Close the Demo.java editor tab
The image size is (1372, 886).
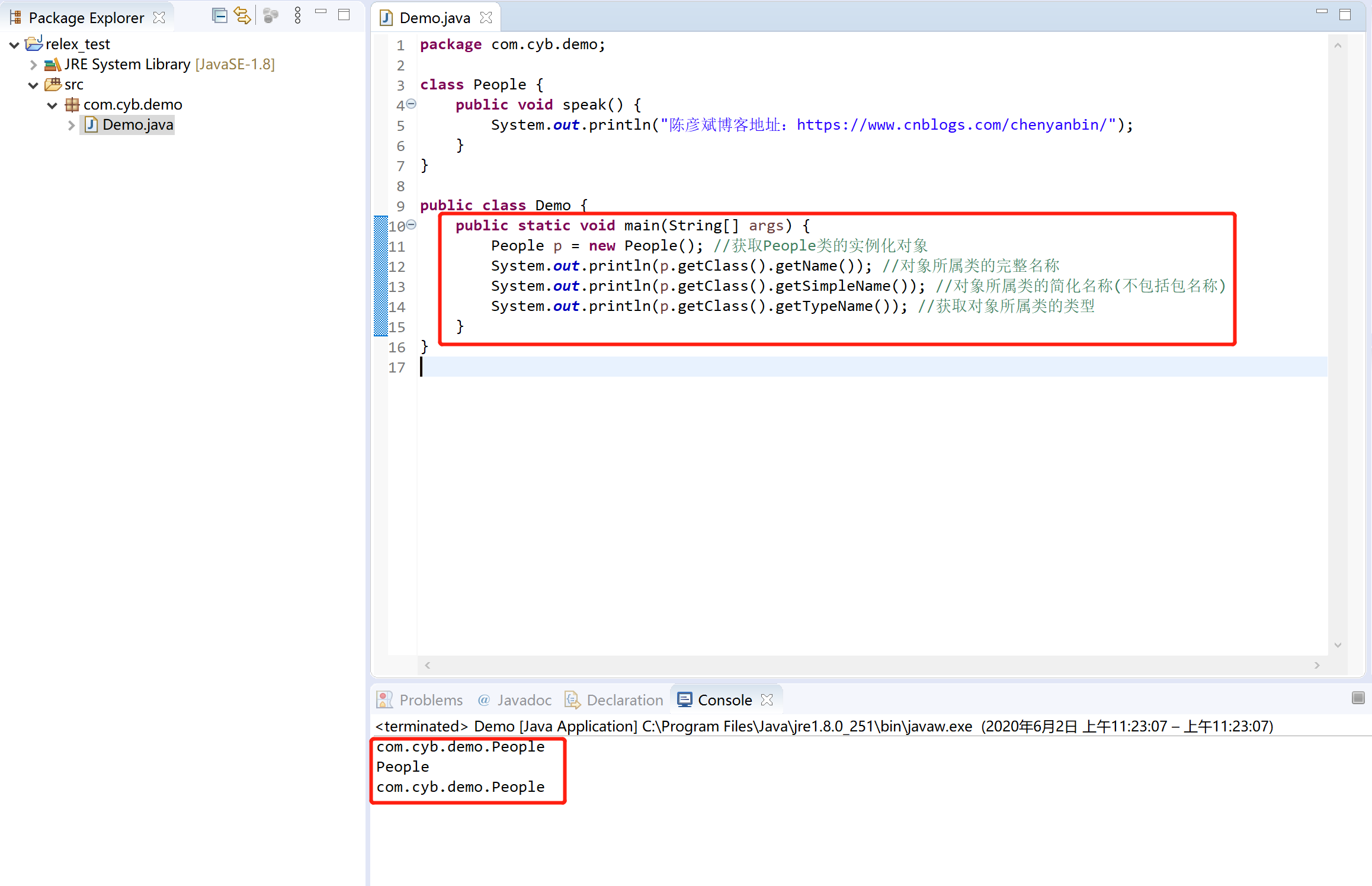(486, 18)
